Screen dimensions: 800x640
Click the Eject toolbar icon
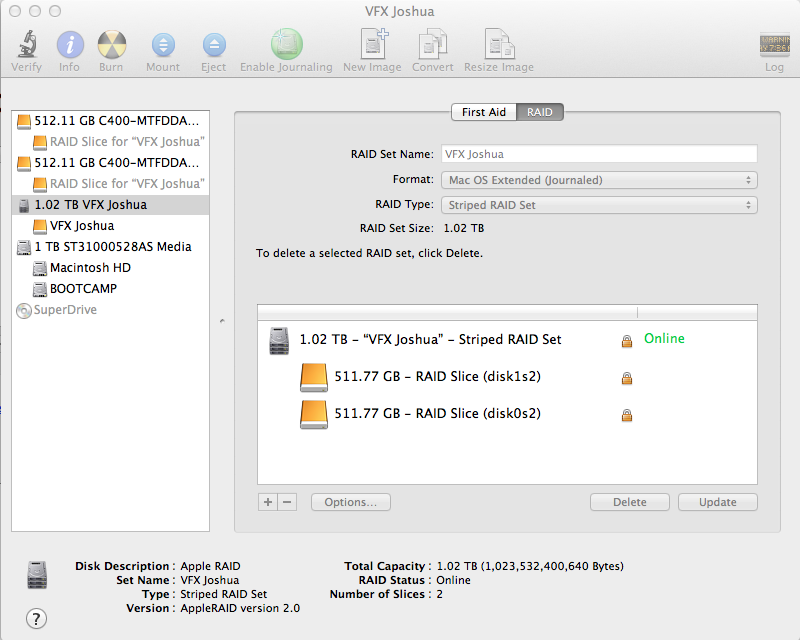tap(214, 45)
